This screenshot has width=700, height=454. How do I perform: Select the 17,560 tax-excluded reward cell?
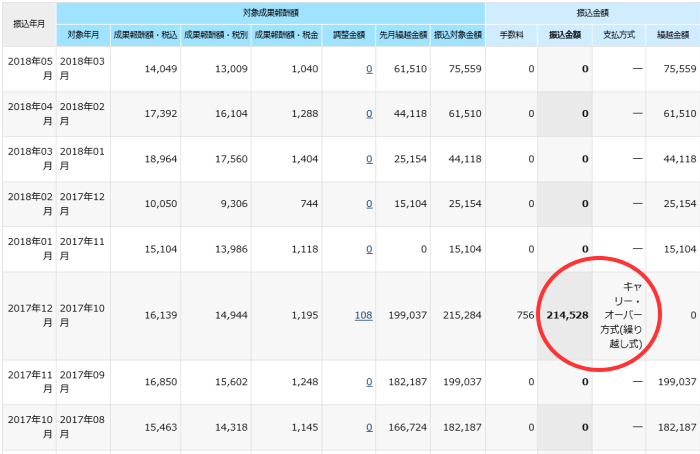[216, 159]
